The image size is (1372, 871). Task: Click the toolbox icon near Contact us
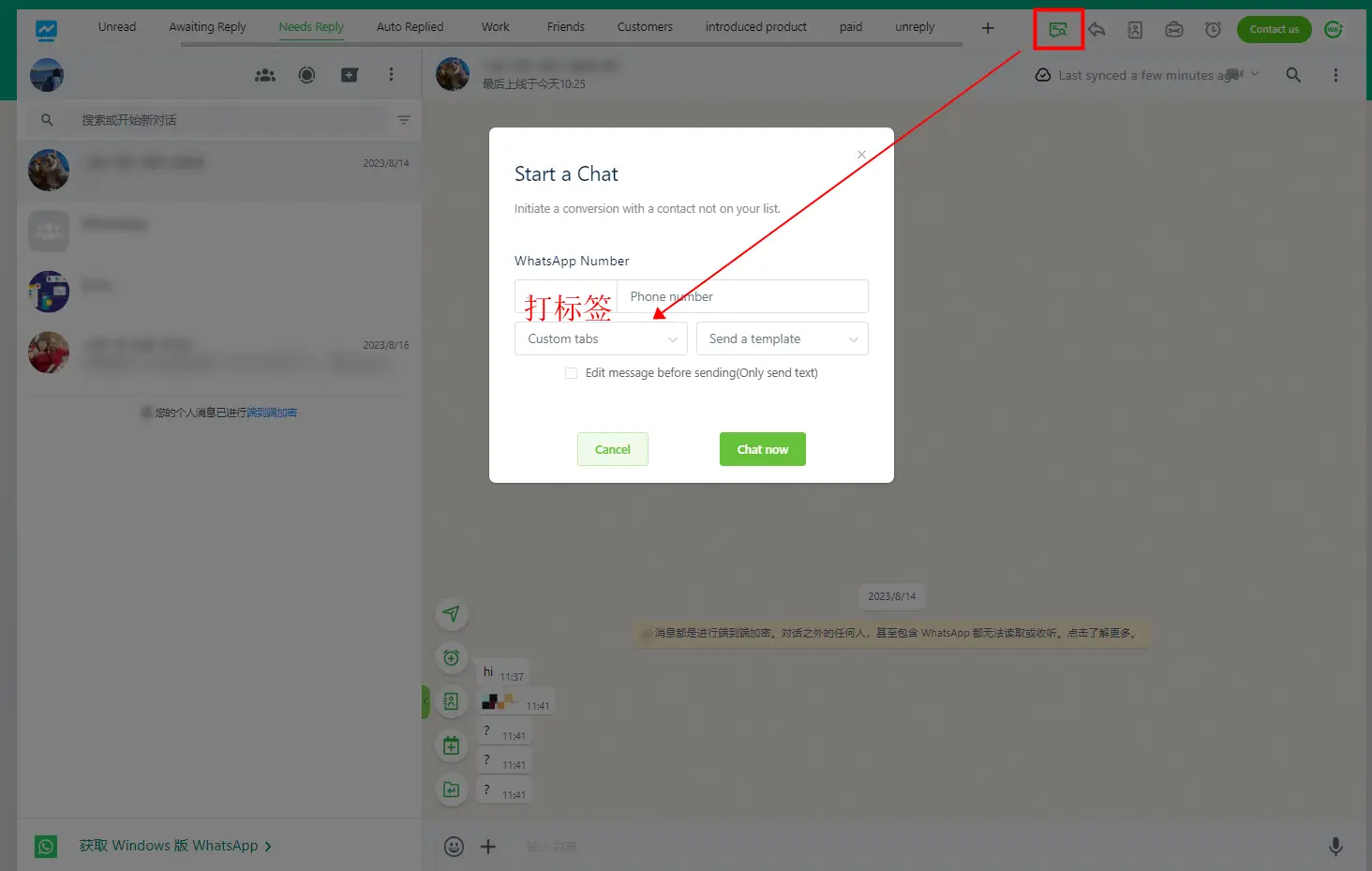(x=1174, y=29)
